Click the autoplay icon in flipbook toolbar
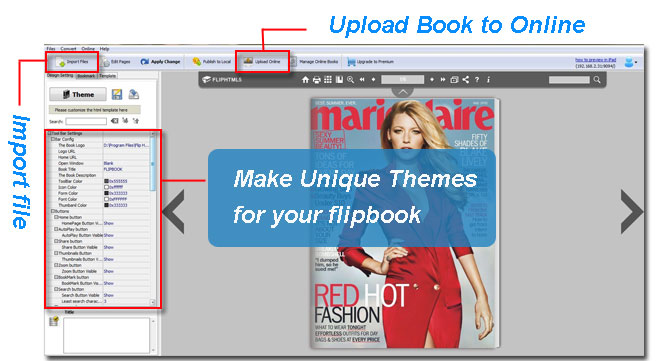 (x=454, y=79)
